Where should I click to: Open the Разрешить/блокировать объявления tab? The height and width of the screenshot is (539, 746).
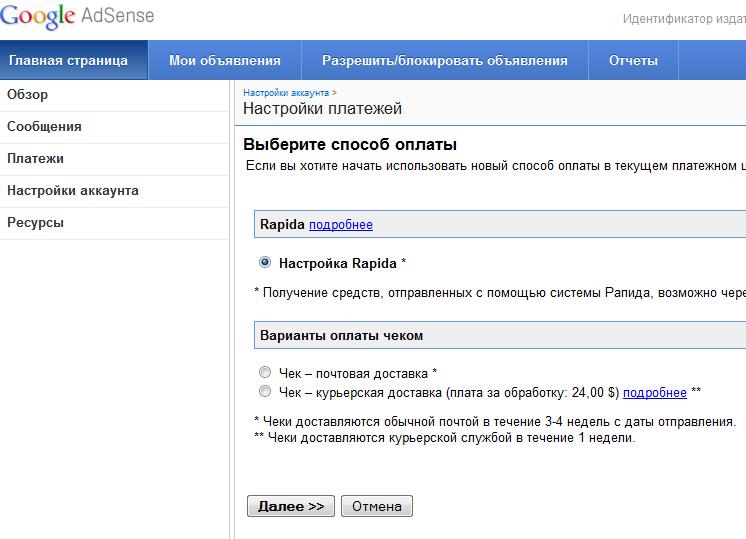pos(447,60)
